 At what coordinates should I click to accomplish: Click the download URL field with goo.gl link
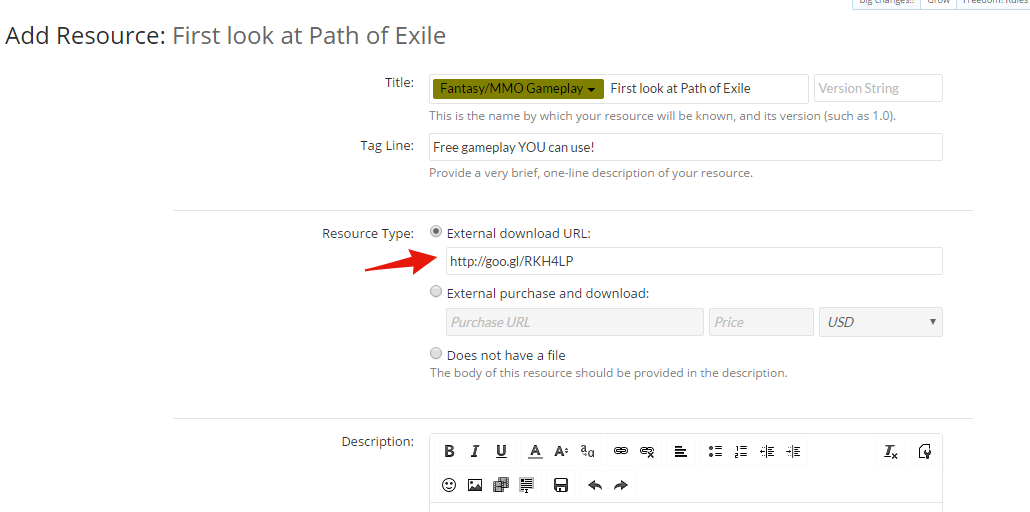[693, 261]
